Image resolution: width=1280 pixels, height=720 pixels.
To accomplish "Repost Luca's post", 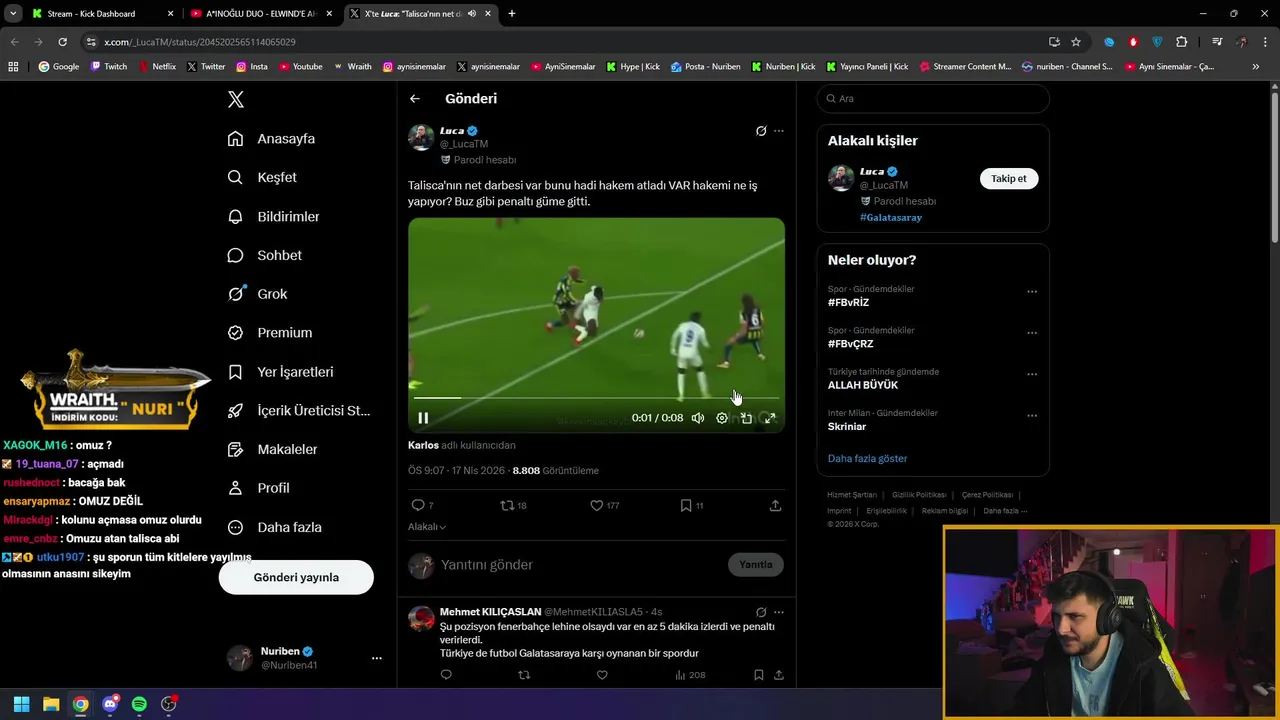I will [507, 506].
